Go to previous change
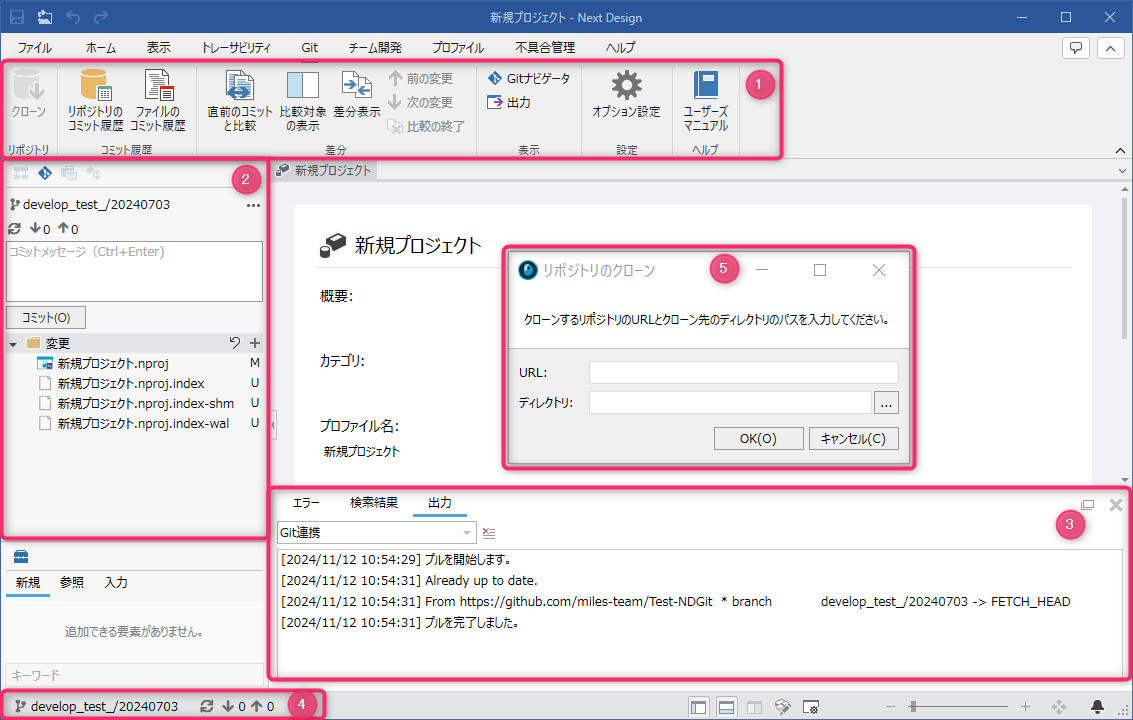This screenshot has width=1133, height=720. point(421,78)
